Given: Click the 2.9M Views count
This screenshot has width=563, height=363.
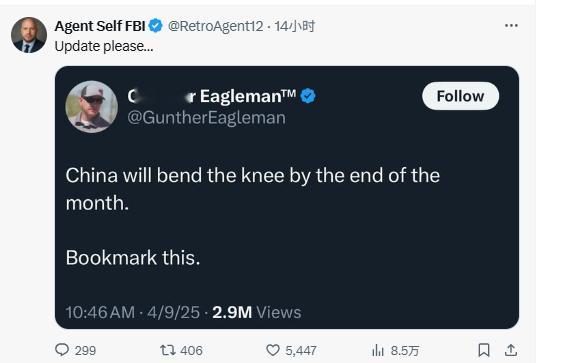Looking at the screenshot, I should click(x=257, y=312).
